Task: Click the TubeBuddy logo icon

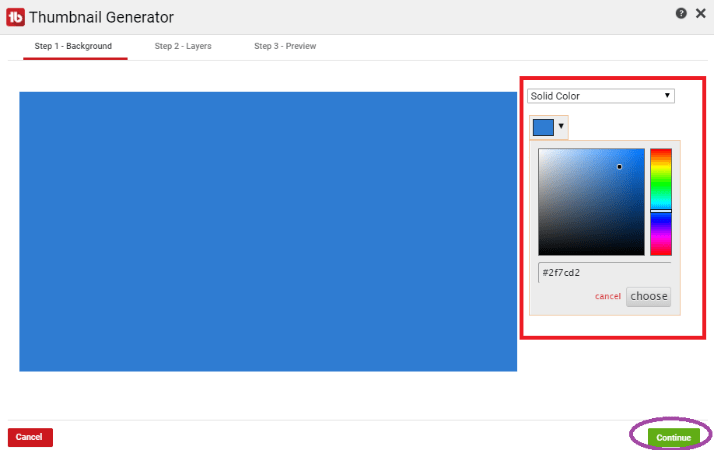Action: pyautogui.click(x=15, y=17)
